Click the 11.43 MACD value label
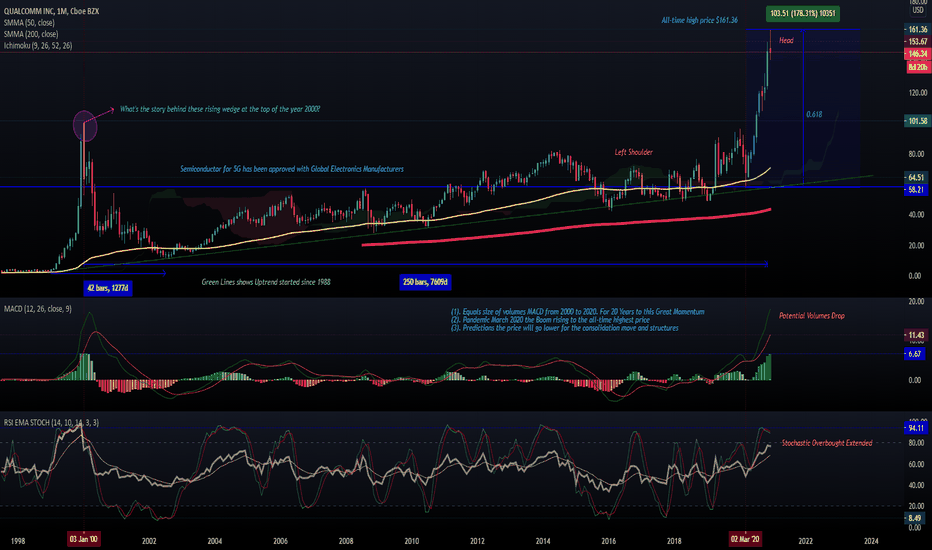This screenshot has height=550, width=932. [916, 335]
